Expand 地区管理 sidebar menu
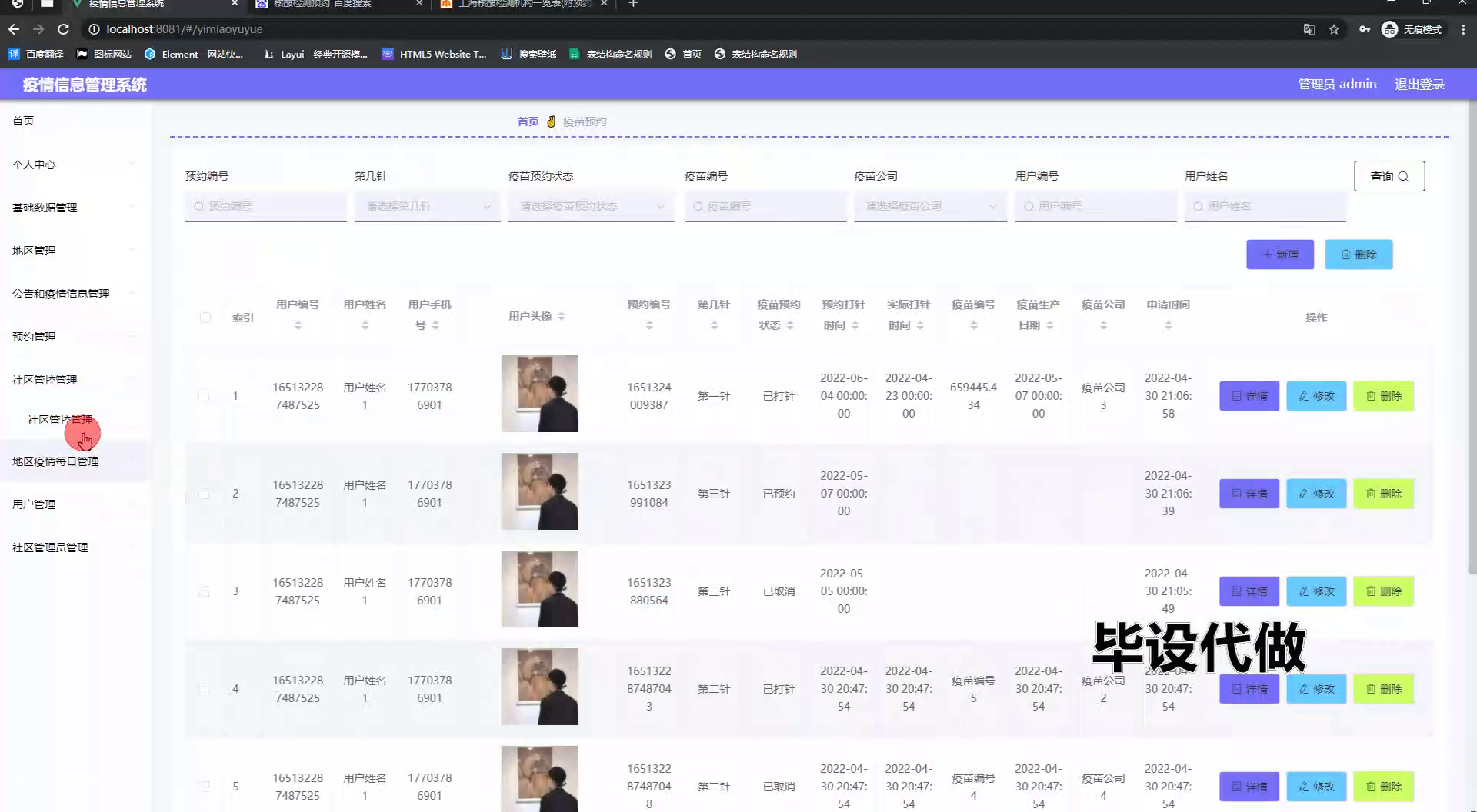1477x812 pixels. (73, 251)
